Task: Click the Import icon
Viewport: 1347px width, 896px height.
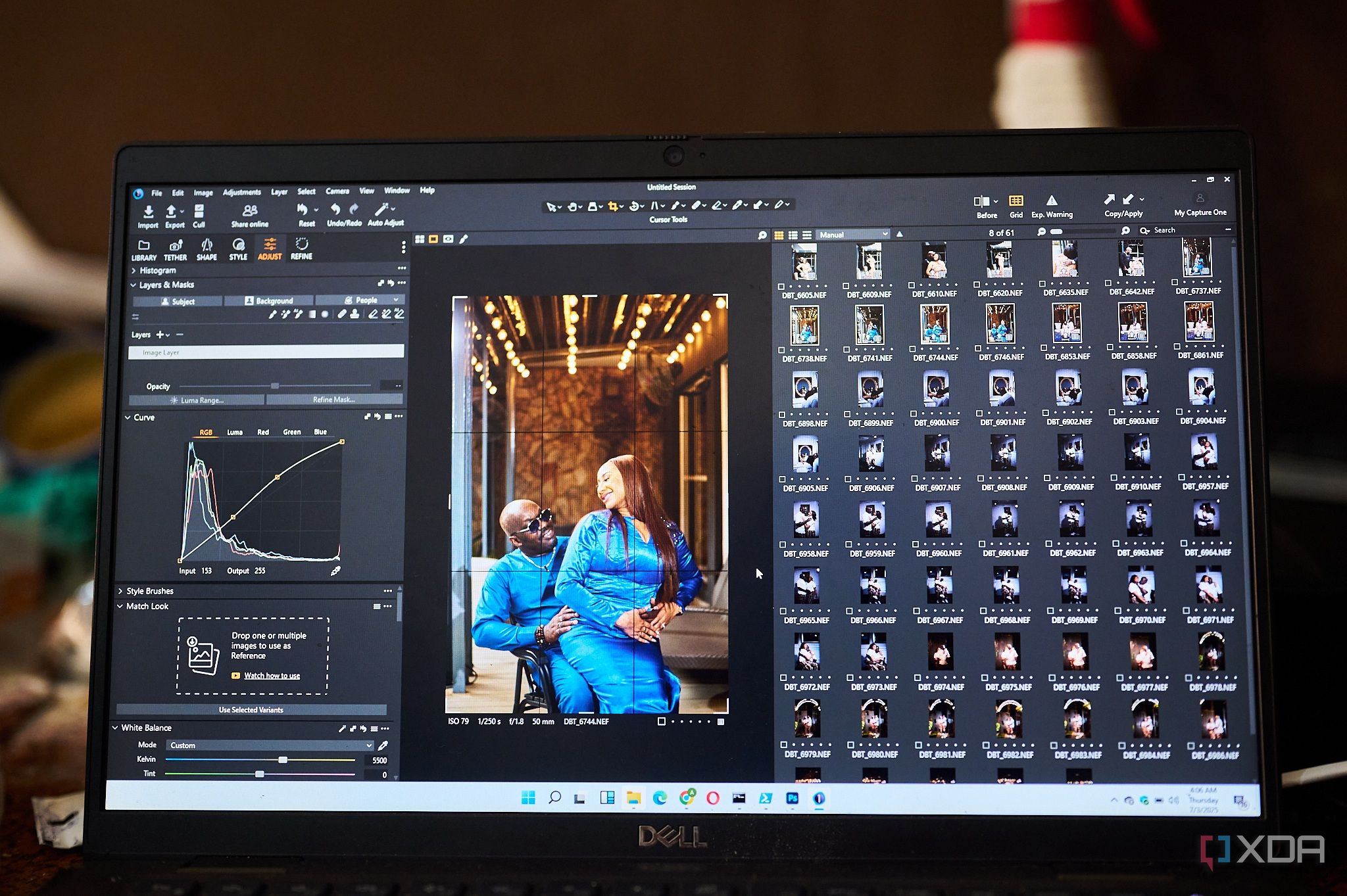Action: [148, 212]
